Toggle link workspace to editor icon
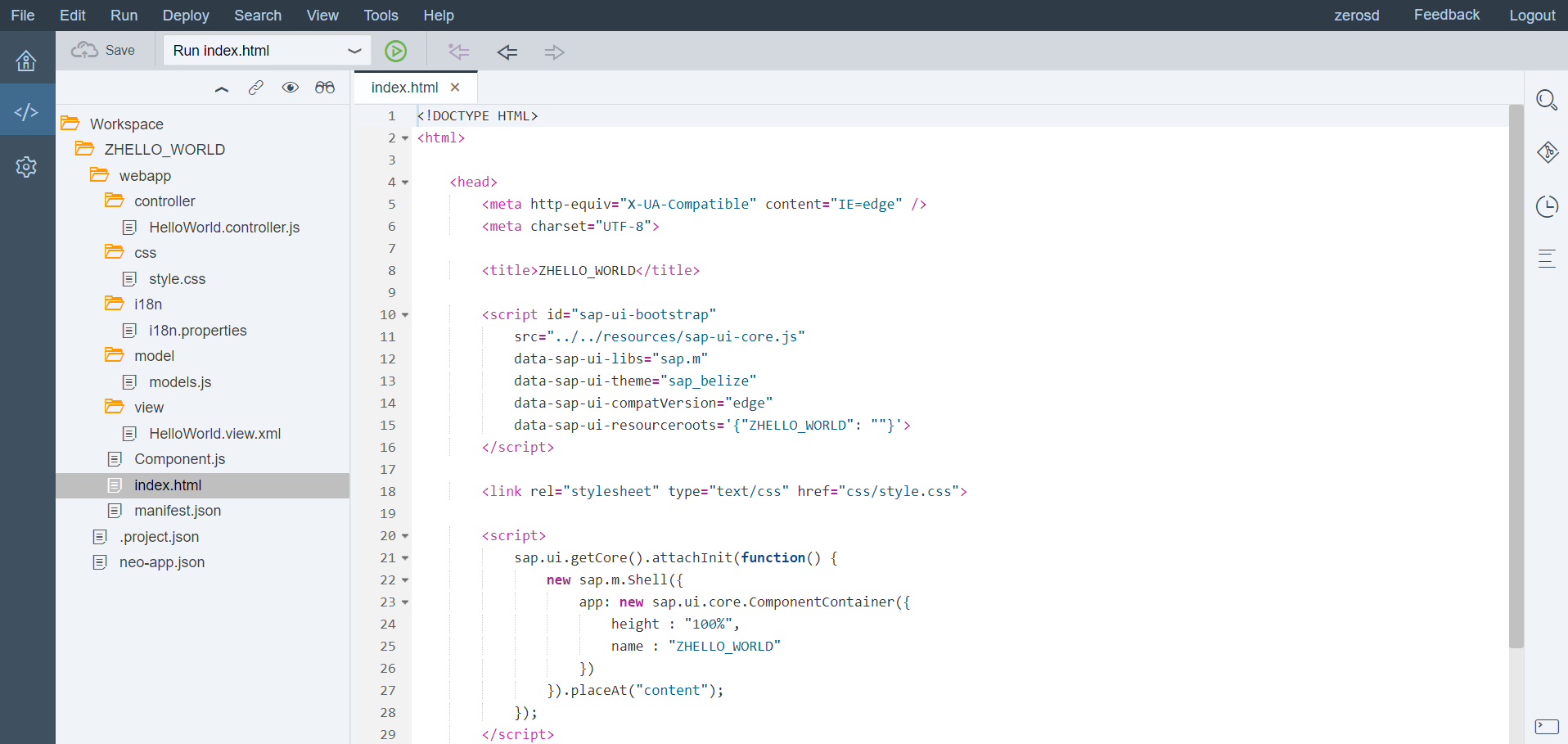 [x=256, y=88]
